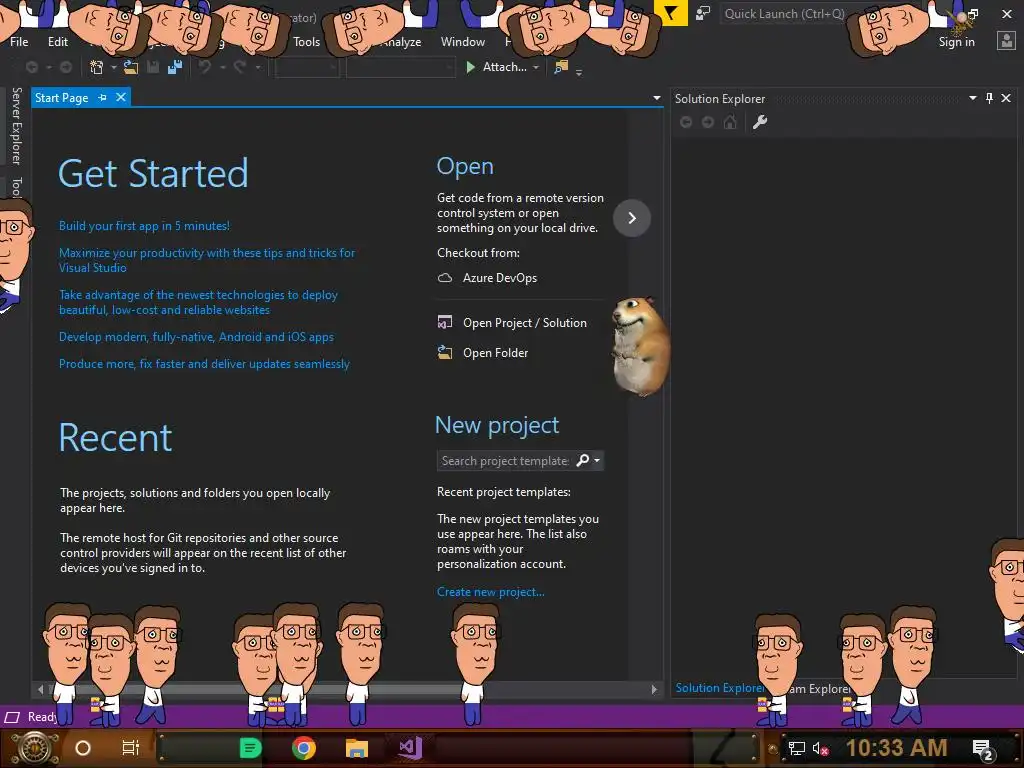Click the Windows Start button
1024x768 pixels.
click(35, 748)
